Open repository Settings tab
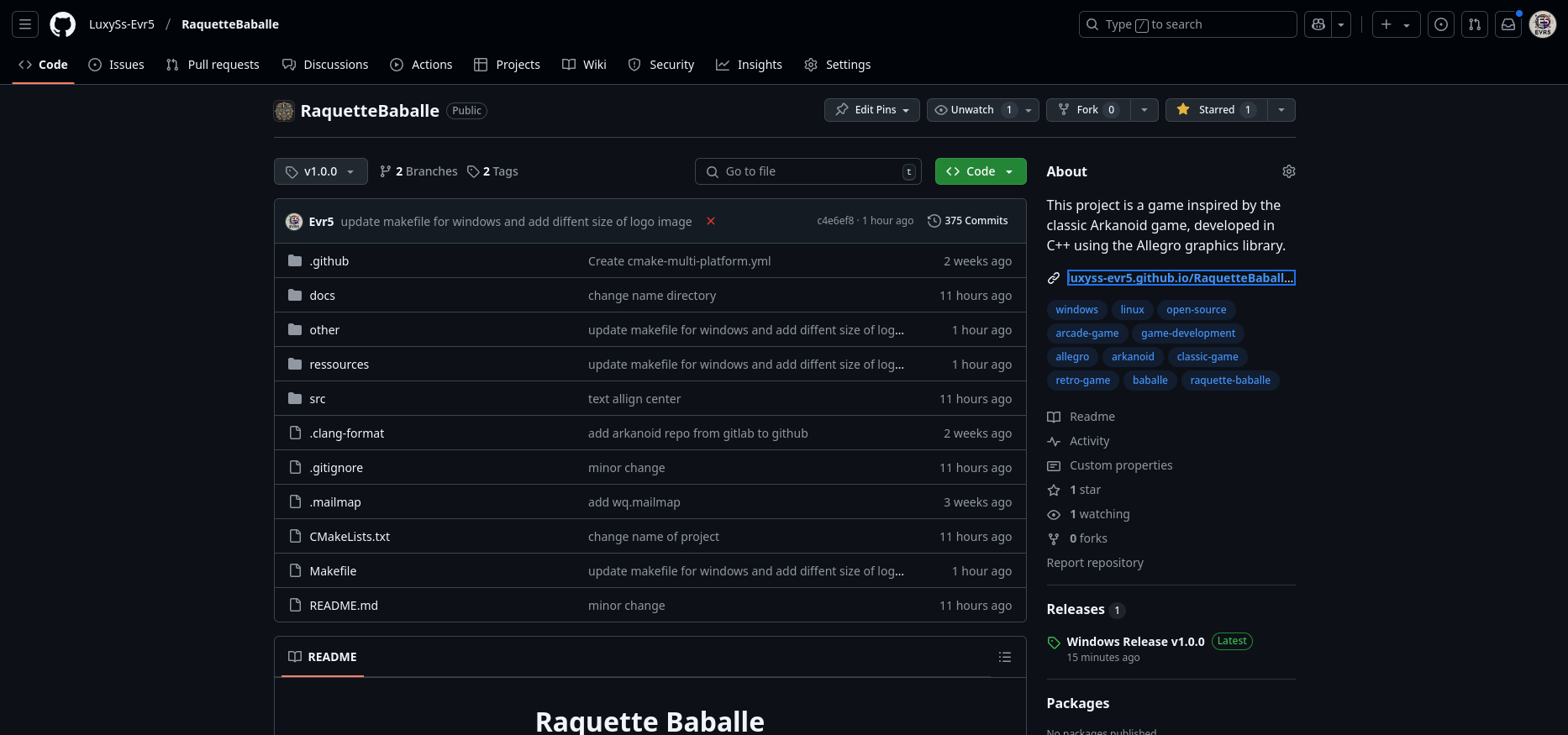The width and height of the screenshot is (1568, 735). pyautogui.click(x=838, y=65)
